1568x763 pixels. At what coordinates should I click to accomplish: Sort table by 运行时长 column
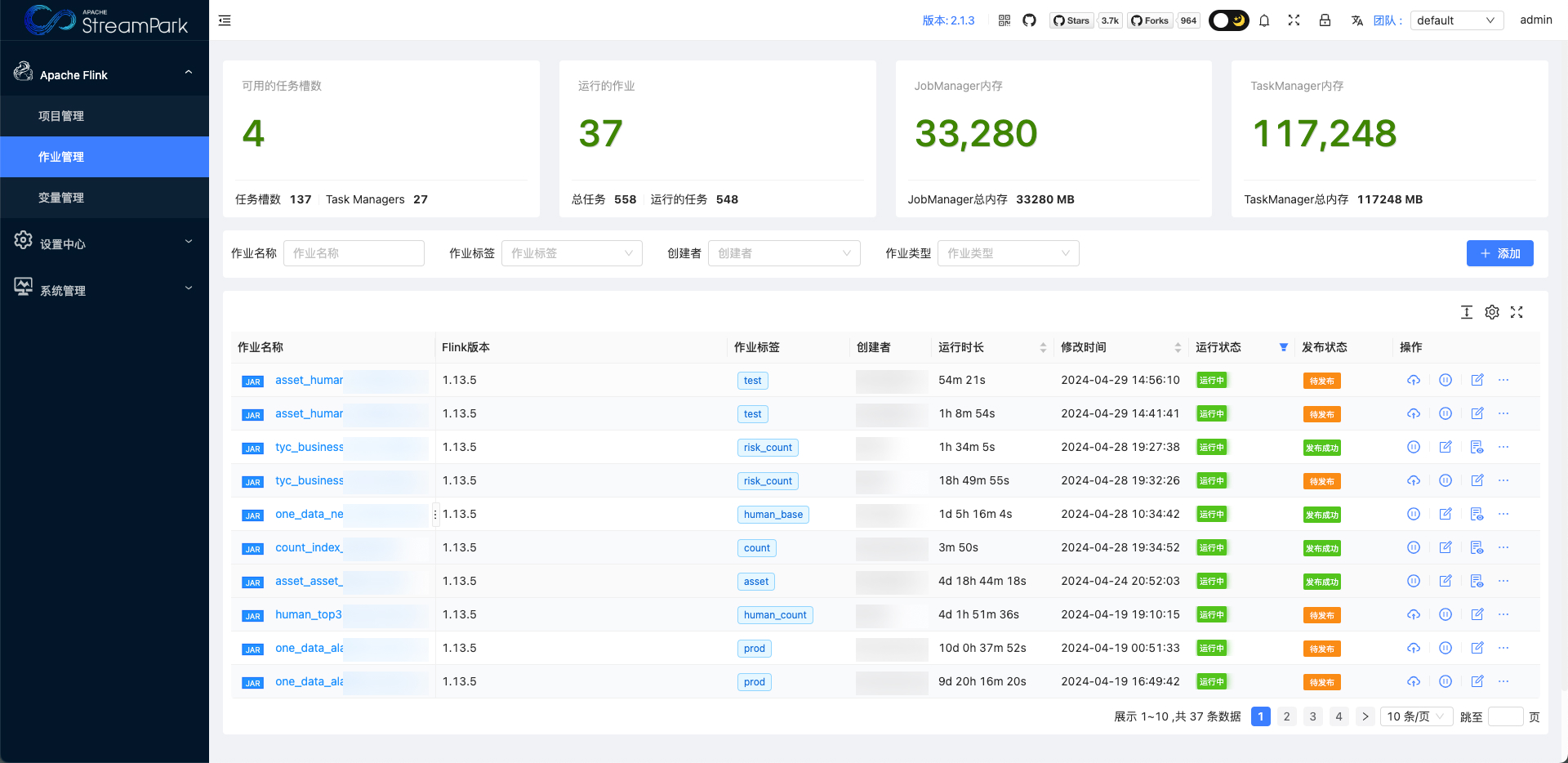(x=1043, y=347)
